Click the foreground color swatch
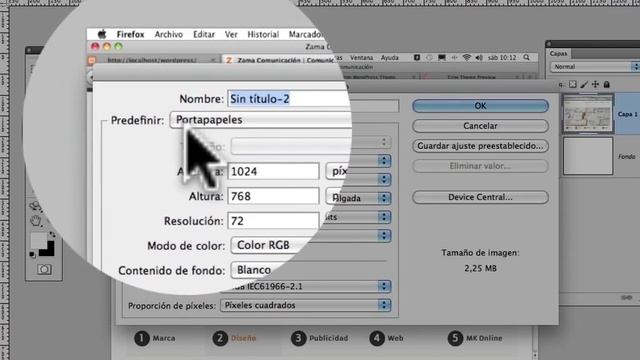 [39, 240]
